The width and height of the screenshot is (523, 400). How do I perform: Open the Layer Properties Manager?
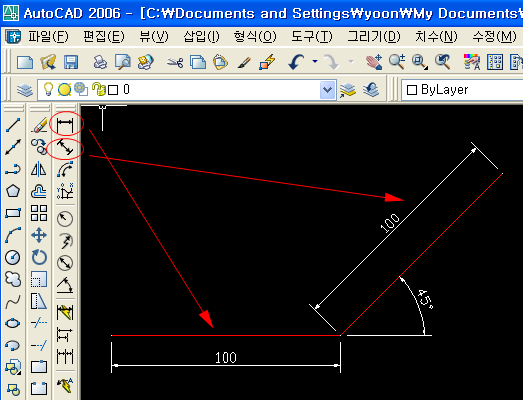tap(25, 90)
